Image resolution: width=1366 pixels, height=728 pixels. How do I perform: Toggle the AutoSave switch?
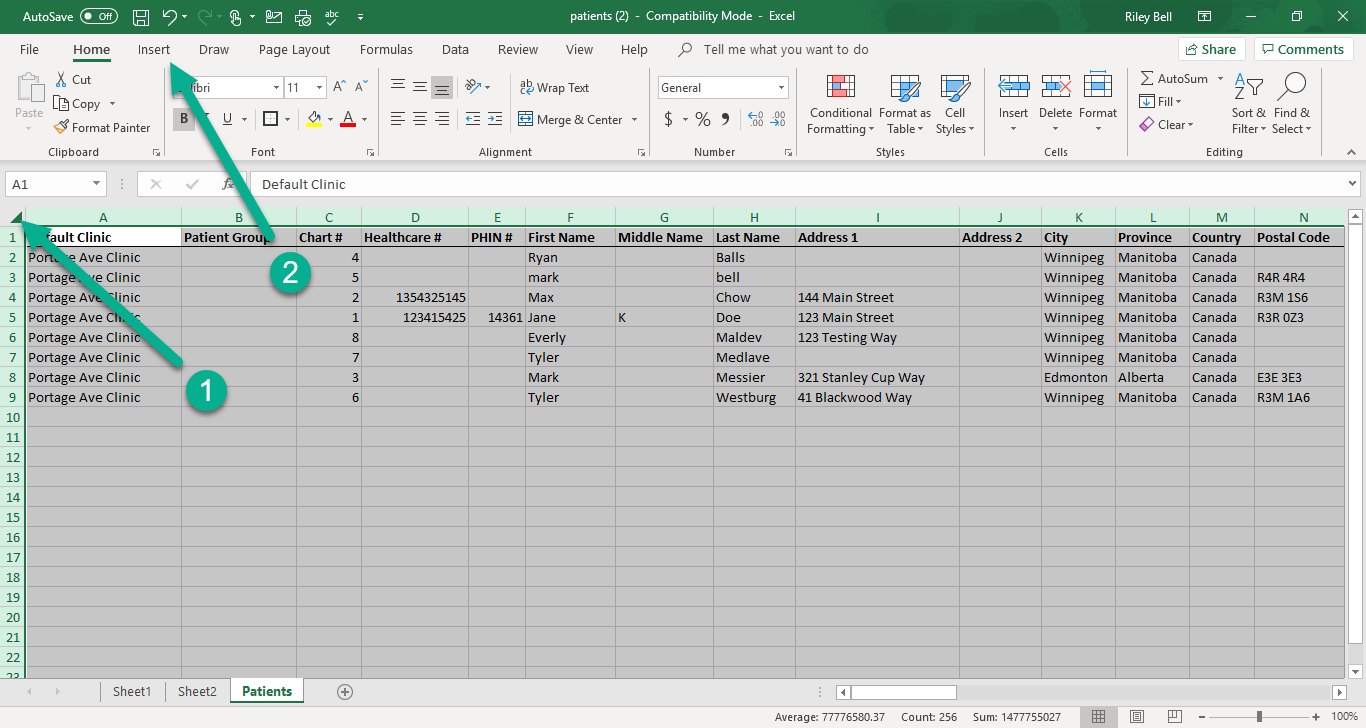coord(99,17)
